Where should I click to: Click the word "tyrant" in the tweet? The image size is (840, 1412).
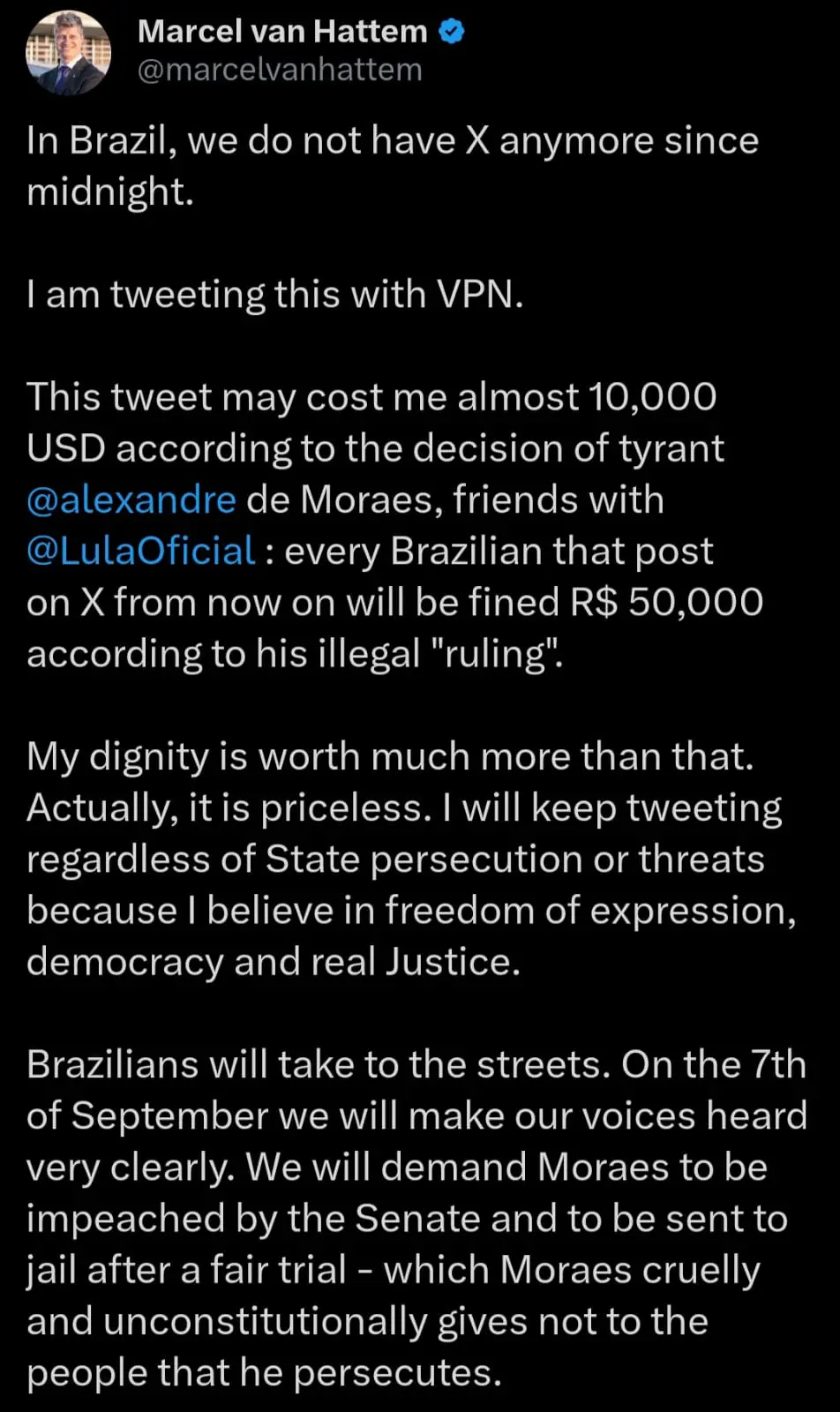coord(671,448)
